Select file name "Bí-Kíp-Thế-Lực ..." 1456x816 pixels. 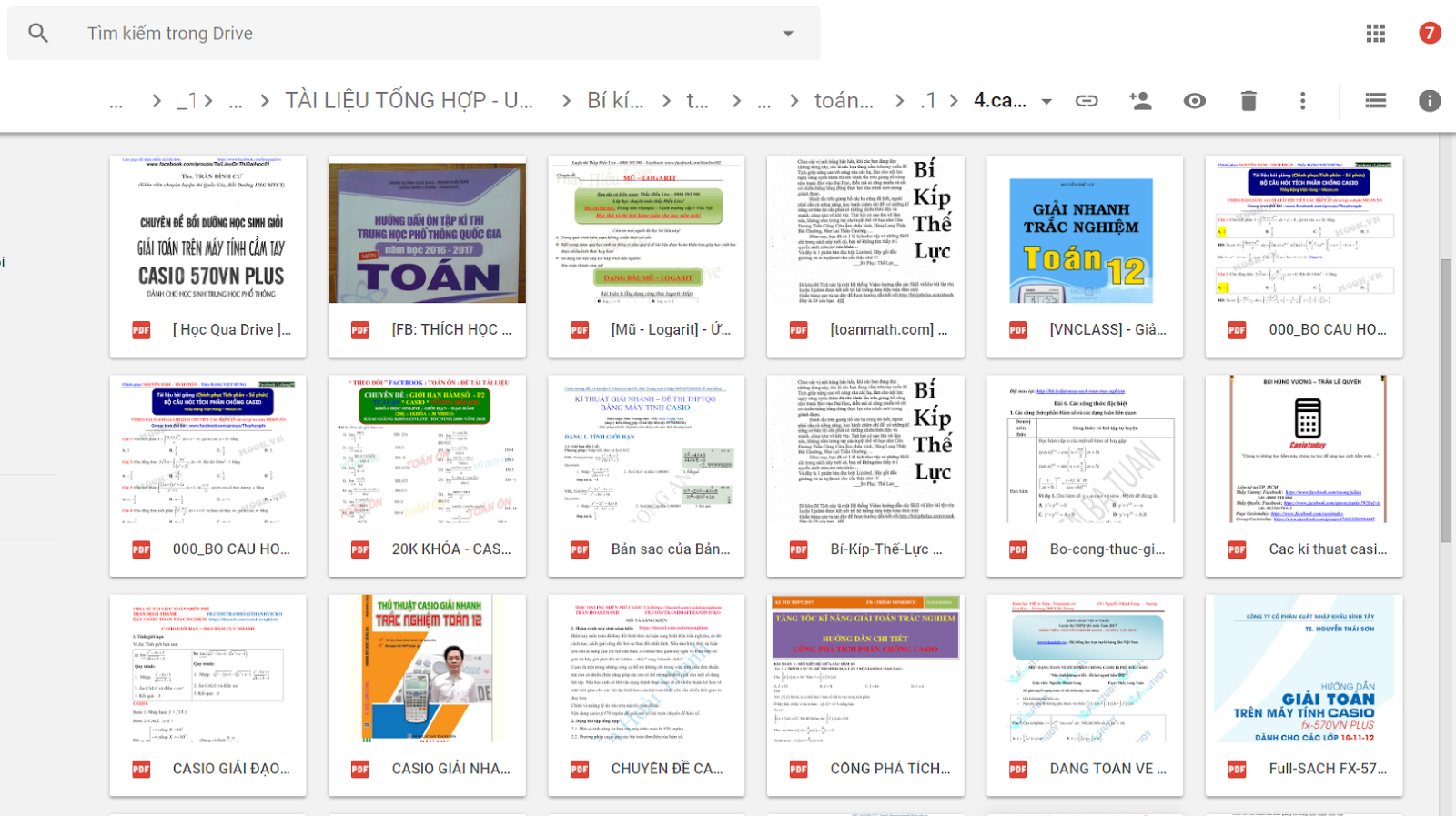click(887, 549)
